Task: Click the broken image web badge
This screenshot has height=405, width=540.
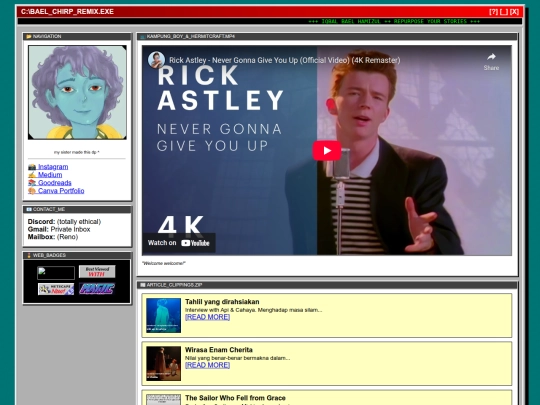Action: (56, 273)
